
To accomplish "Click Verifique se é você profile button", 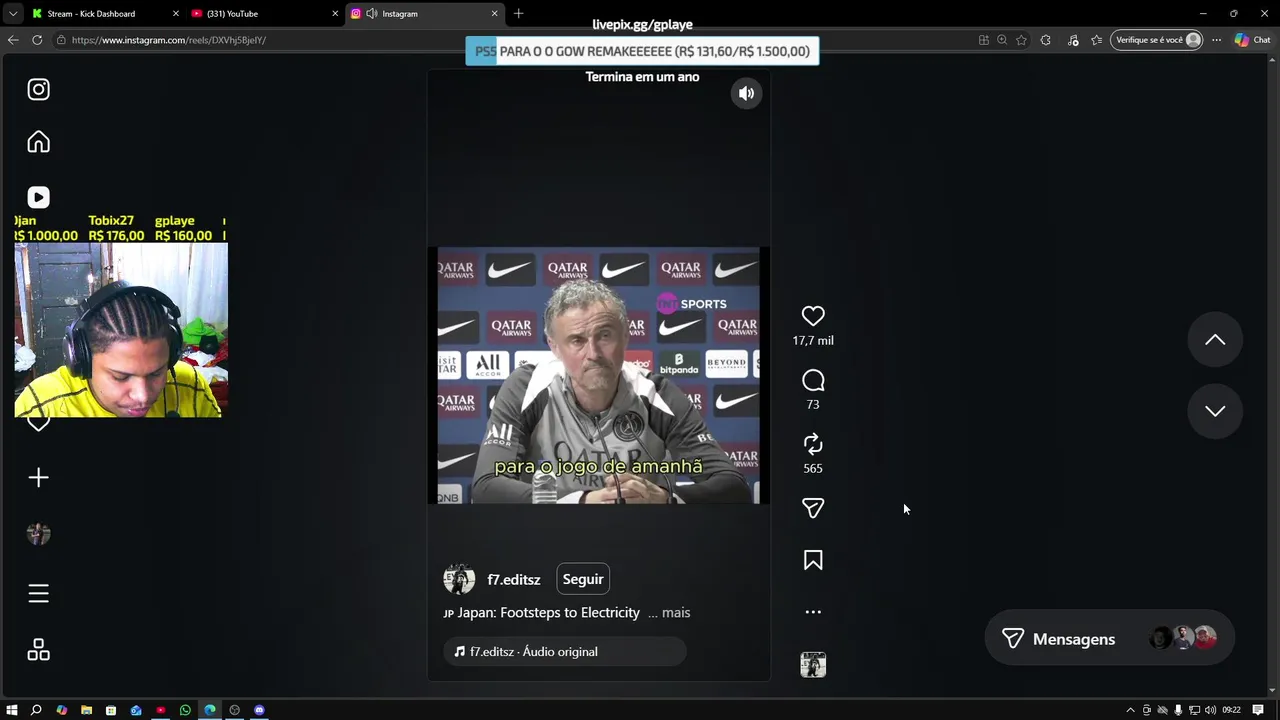I will 1156,40.
